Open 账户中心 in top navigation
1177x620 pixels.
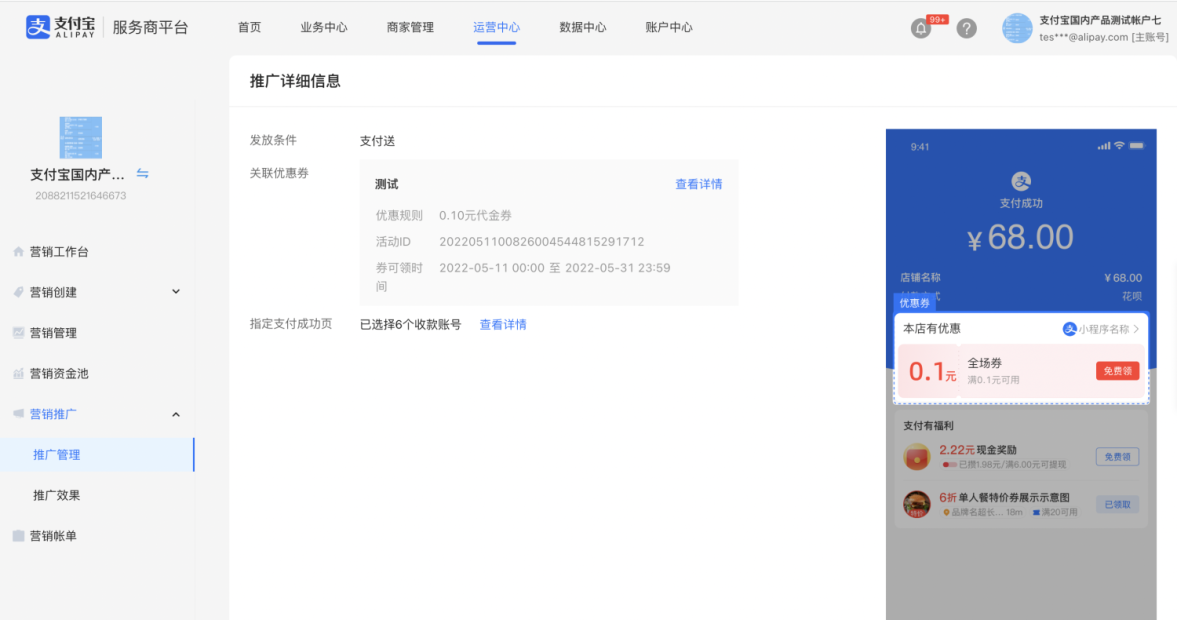coord(669,27)
